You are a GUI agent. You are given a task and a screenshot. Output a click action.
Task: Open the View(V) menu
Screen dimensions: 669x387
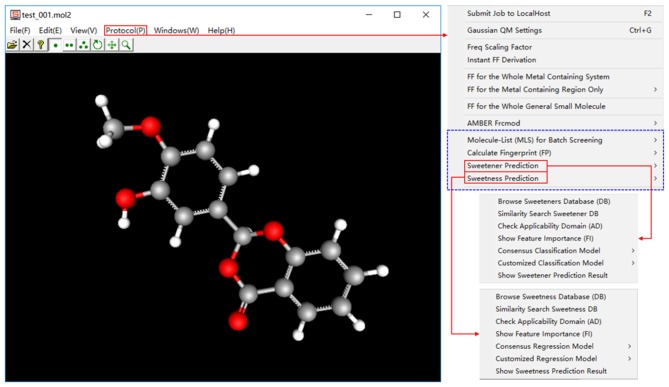pos(84,30)
